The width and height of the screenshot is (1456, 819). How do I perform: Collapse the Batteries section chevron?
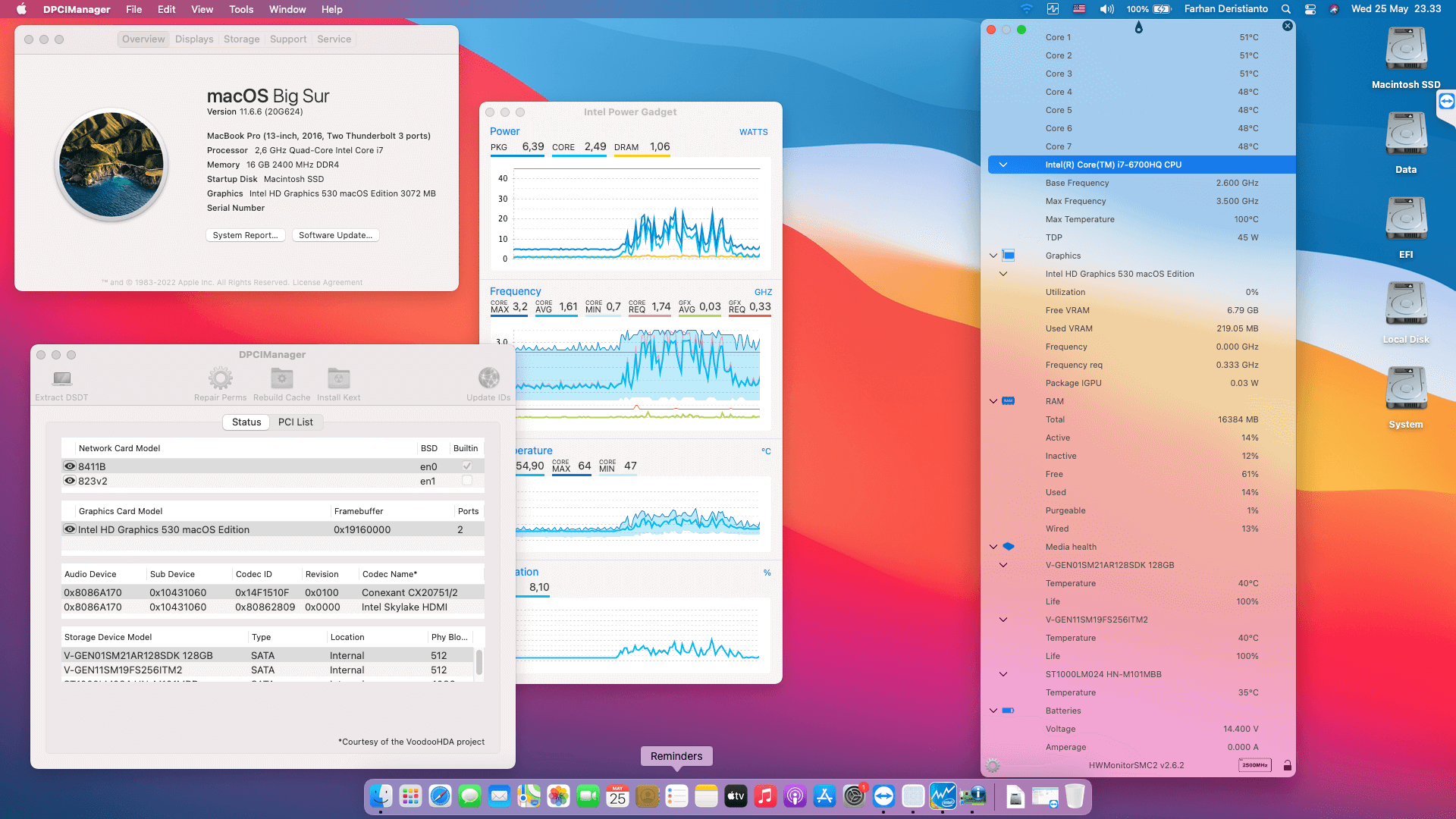993,711
